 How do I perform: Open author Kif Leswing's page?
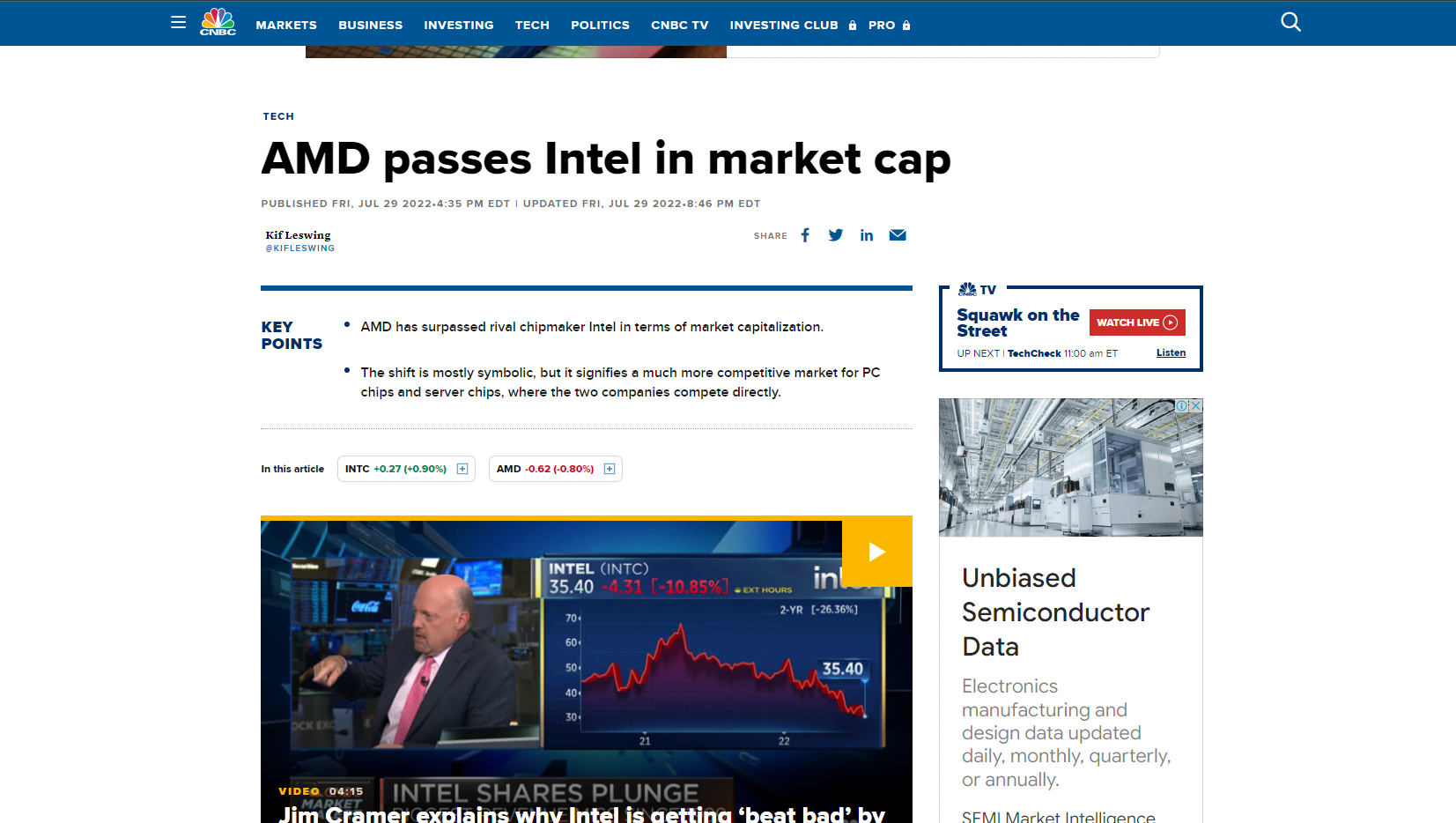[298, 235]
